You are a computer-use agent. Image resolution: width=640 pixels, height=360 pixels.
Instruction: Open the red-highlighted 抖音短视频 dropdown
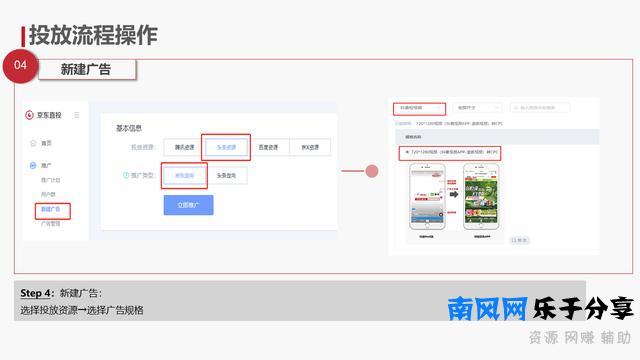tap(420, 108)
